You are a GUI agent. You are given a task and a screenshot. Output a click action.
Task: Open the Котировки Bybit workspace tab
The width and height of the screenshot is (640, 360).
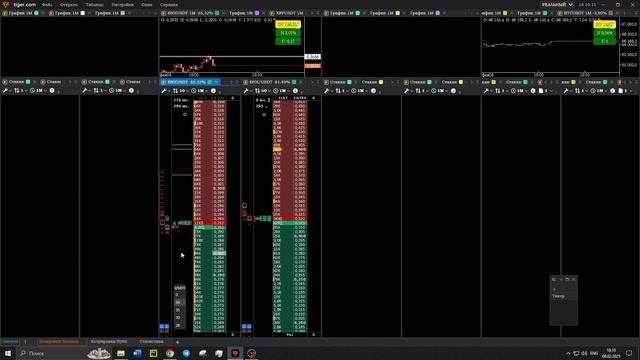109,342
